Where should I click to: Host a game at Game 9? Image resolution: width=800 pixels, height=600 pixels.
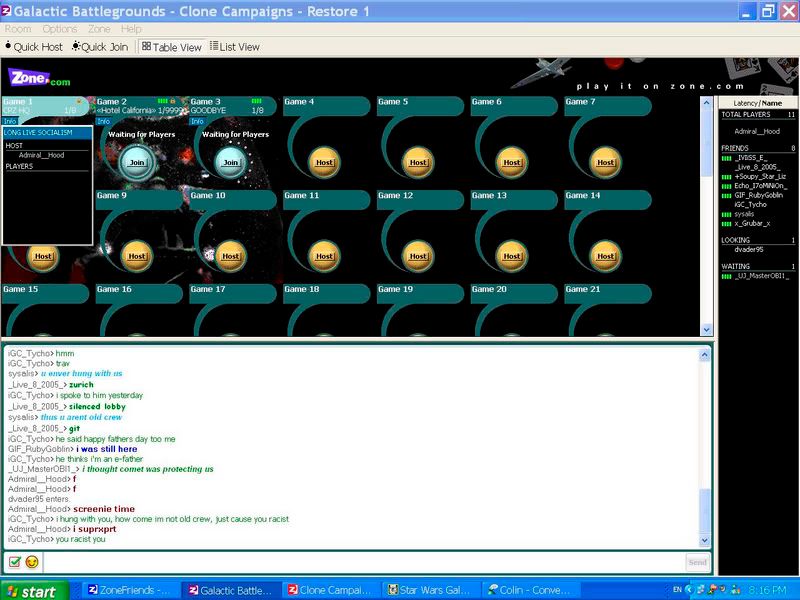pyautogui.click(x=137, y=256)
